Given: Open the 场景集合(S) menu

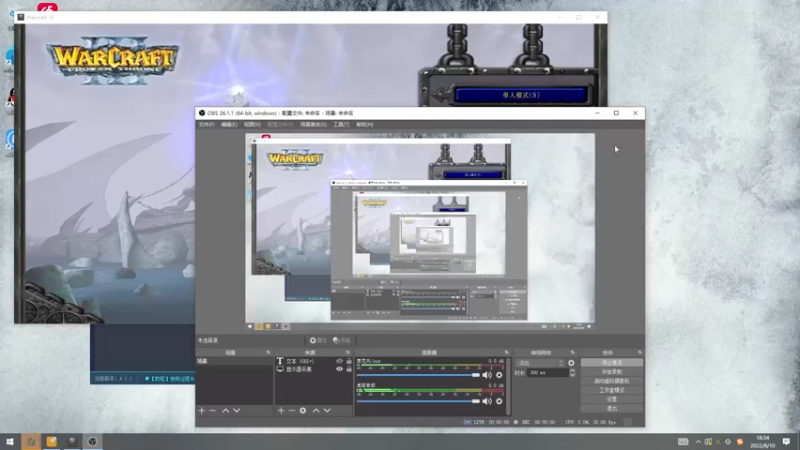Looking at the screenshot, I should click(313, 124).
